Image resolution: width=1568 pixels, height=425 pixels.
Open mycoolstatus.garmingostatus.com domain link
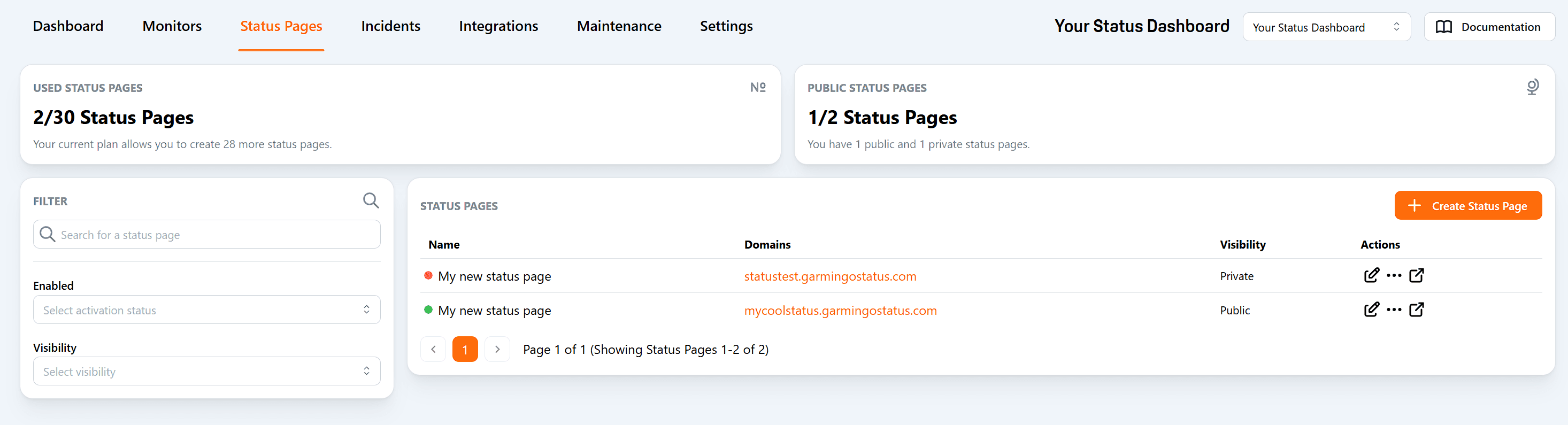841,311
